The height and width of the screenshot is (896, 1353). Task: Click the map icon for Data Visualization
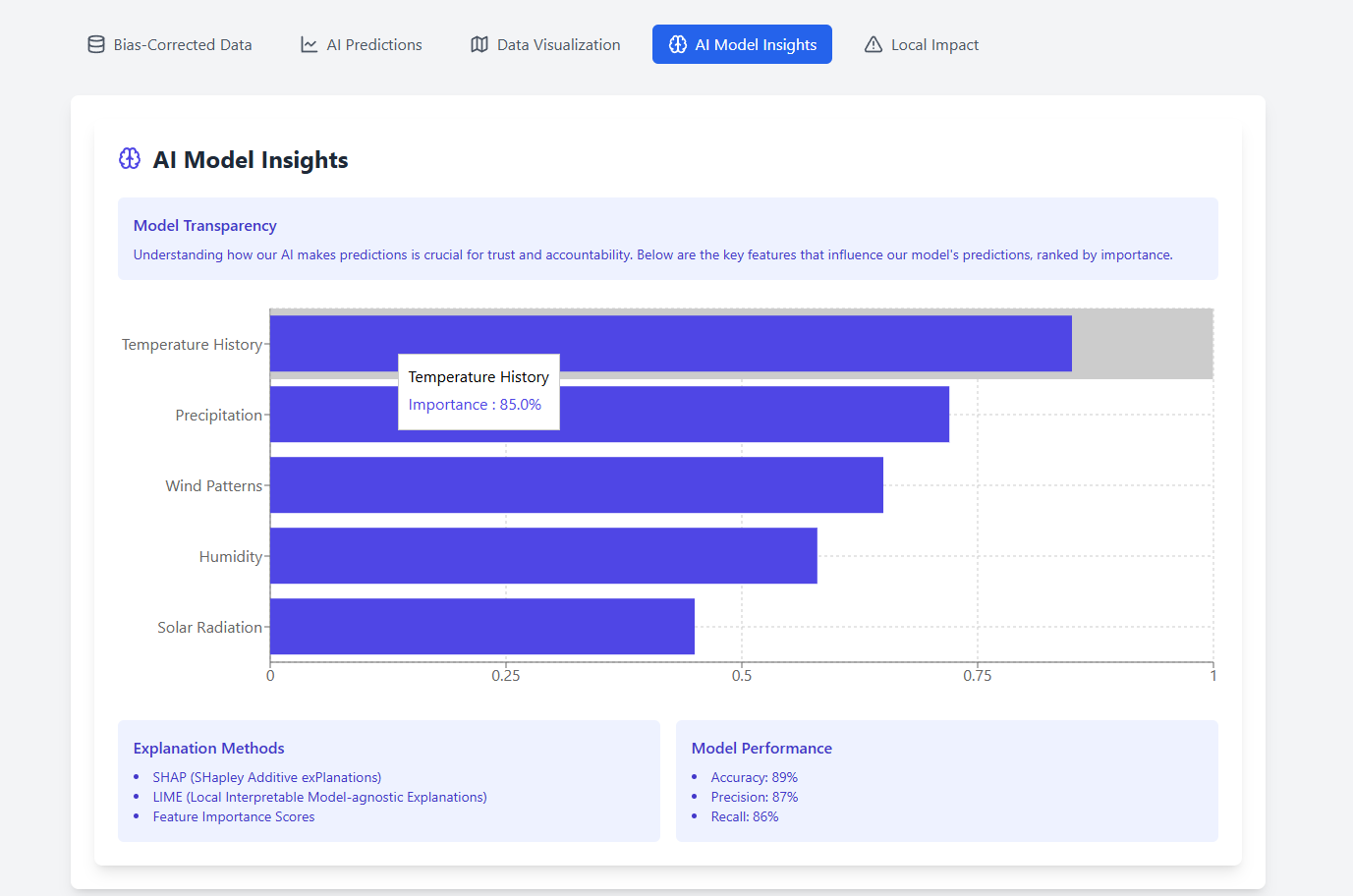[479, 44]
